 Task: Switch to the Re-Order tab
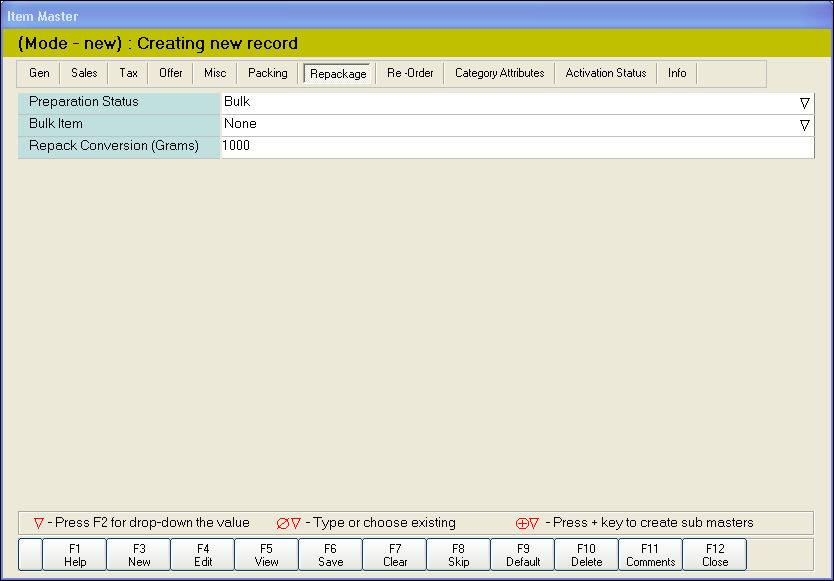410,73
